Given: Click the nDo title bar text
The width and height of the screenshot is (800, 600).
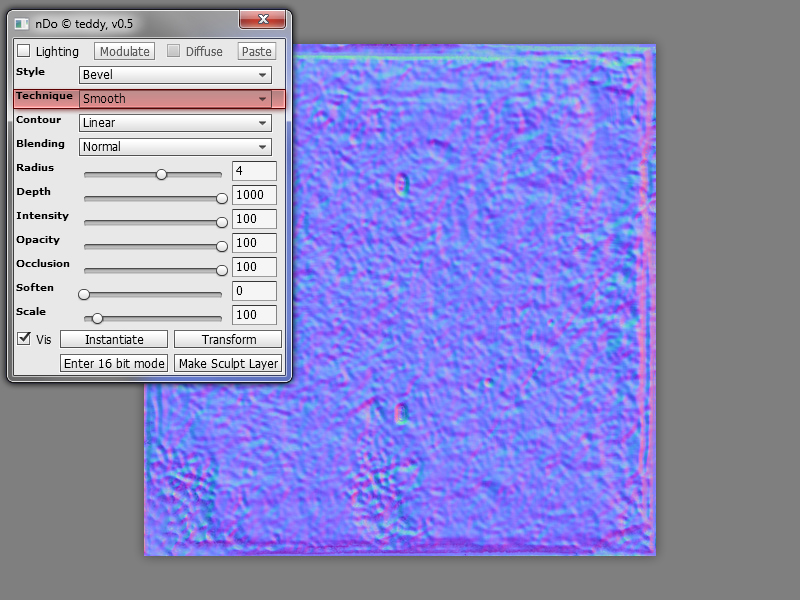Looking at the screenshot, I should coord(84,24).
